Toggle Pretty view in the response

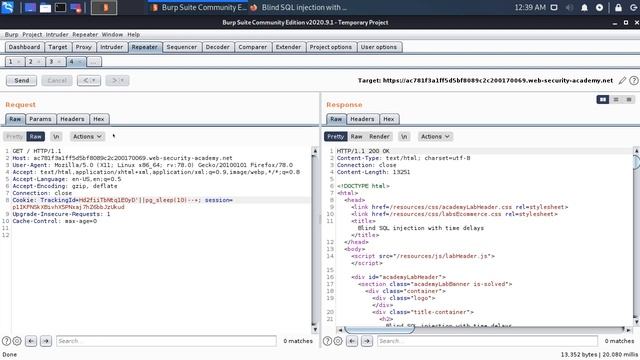[336, 136]
